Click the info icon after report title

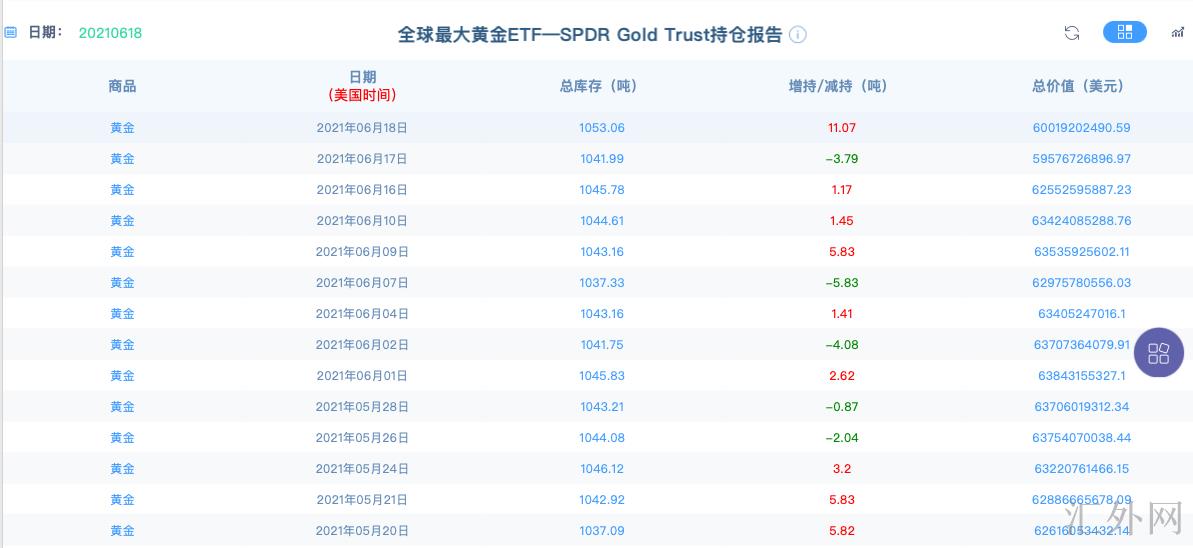pyautogui.click(x=797, y=34)
